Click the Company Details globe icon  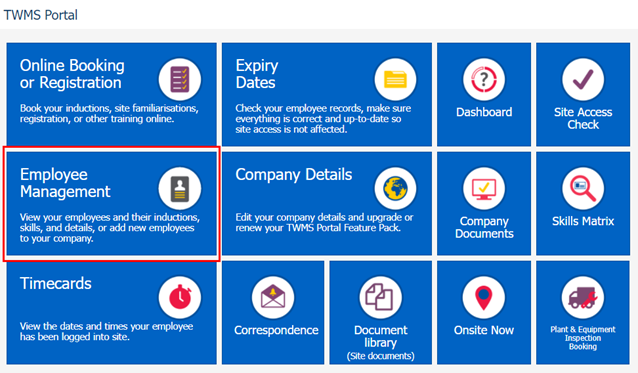(x=395, y=189)
